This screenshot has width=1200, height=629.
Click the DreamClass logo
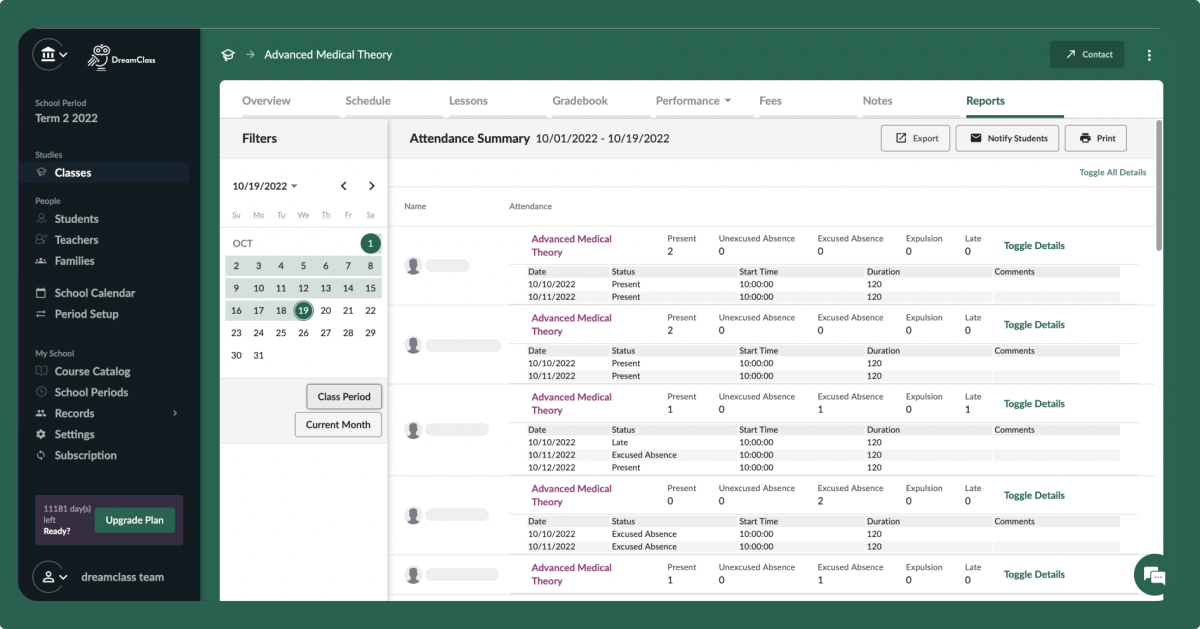pyautogui.click(x=121, y=58)
